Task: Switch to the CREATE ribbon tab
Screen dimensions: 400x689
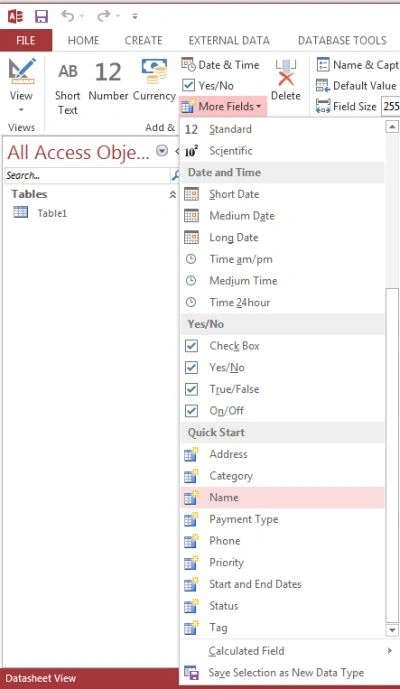Action: tap(143, 40)
